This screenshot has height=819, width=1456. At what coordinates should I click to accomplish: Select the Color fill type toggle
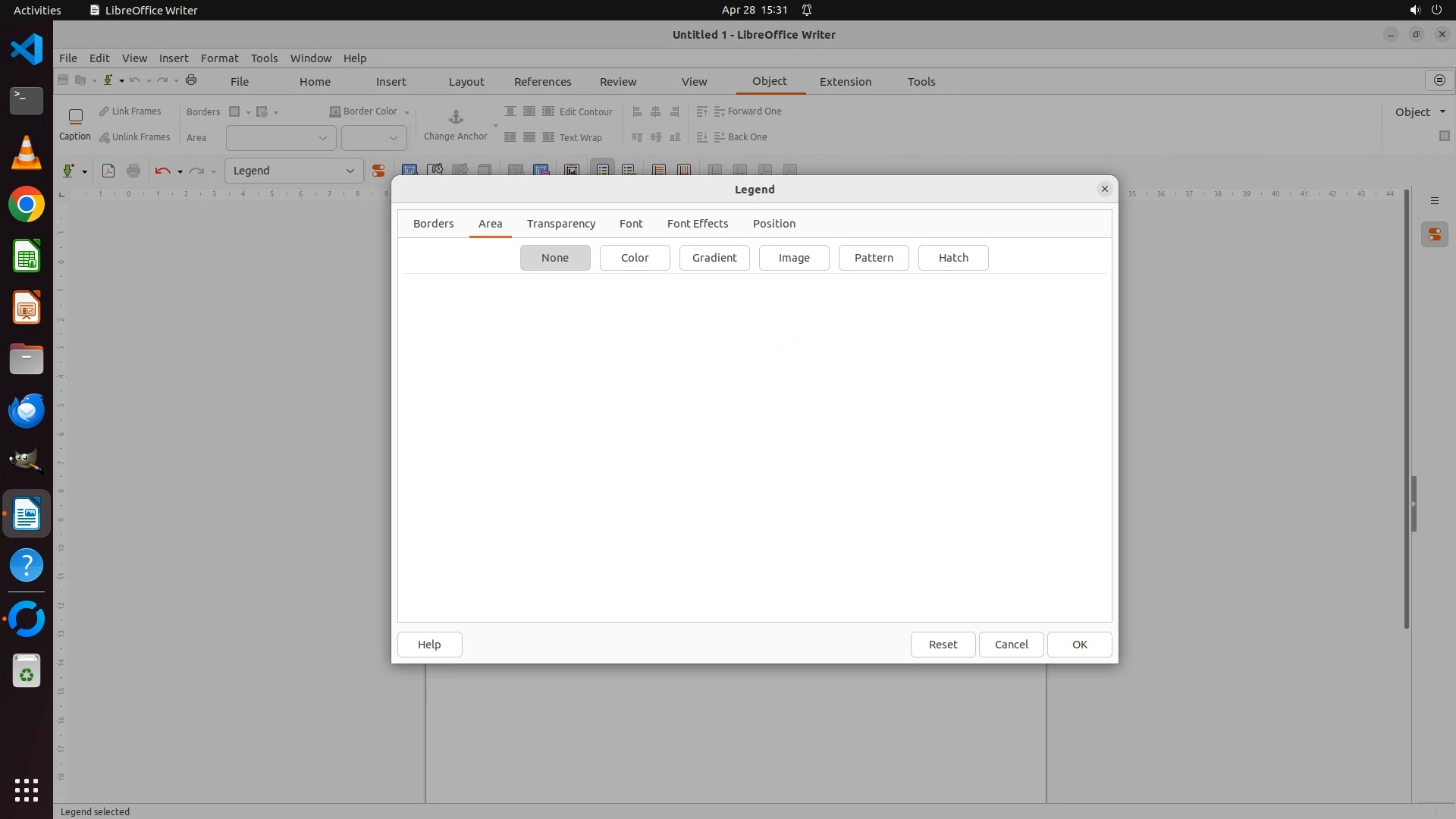[634, 258]
